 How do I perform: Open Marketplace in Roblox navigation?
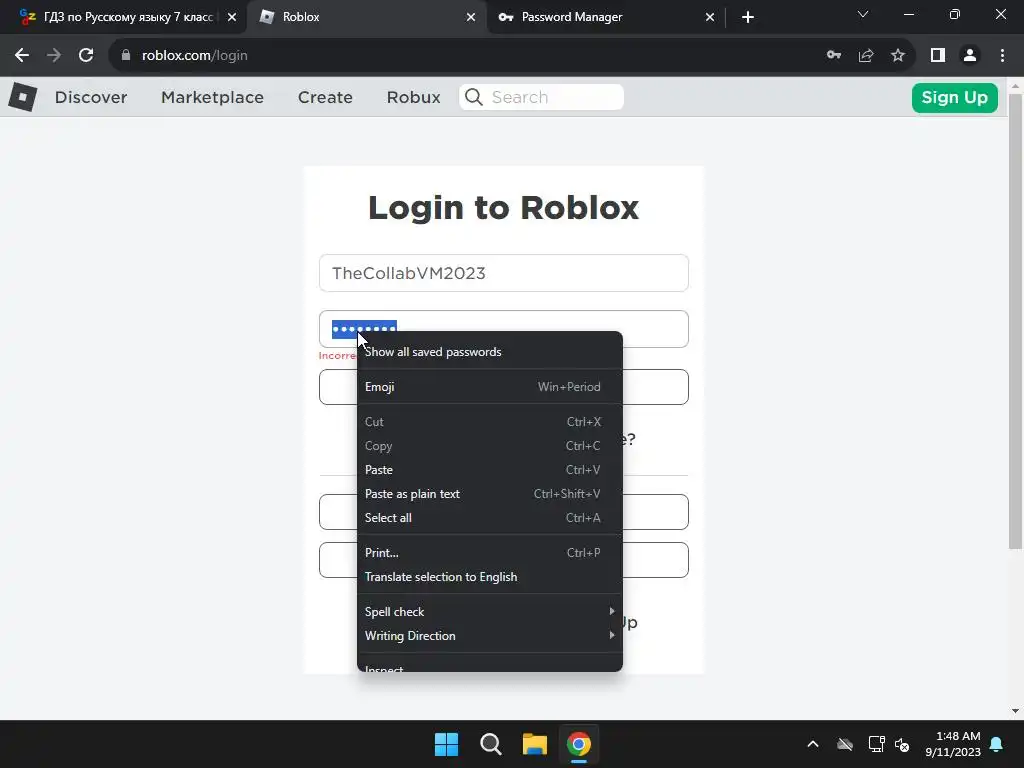(x=212, y=97)
